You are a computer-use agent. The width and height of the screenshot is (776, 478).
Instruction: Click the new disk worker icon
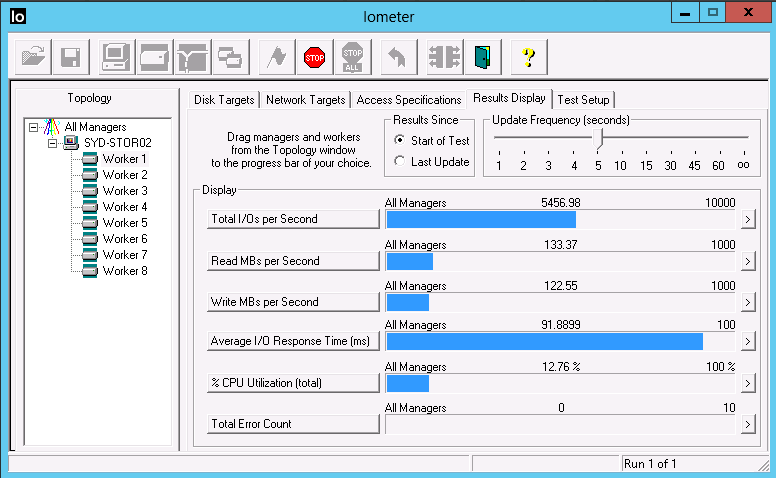(155, 57)
